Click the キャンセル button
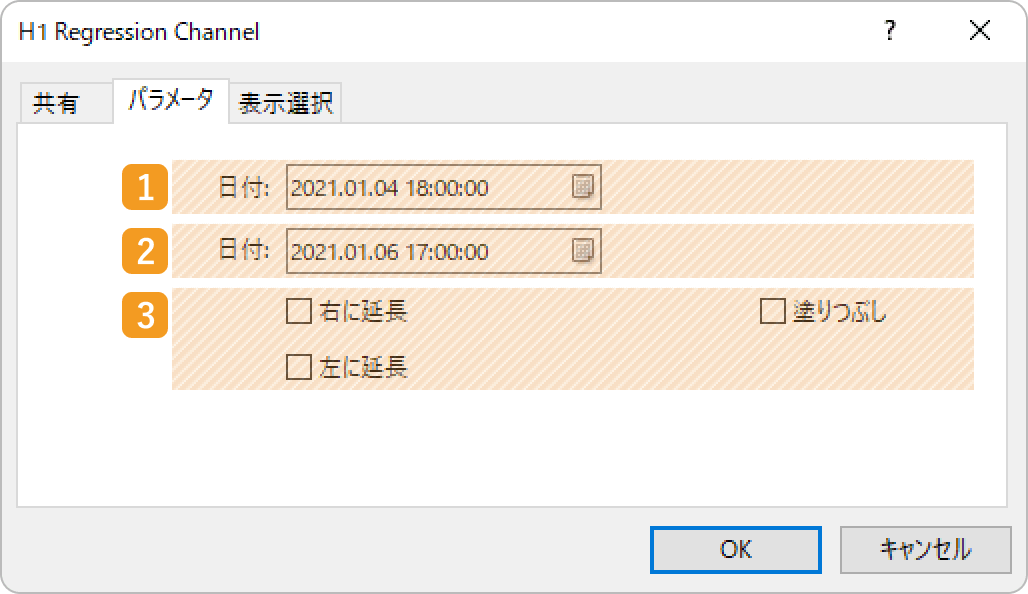 925,549
